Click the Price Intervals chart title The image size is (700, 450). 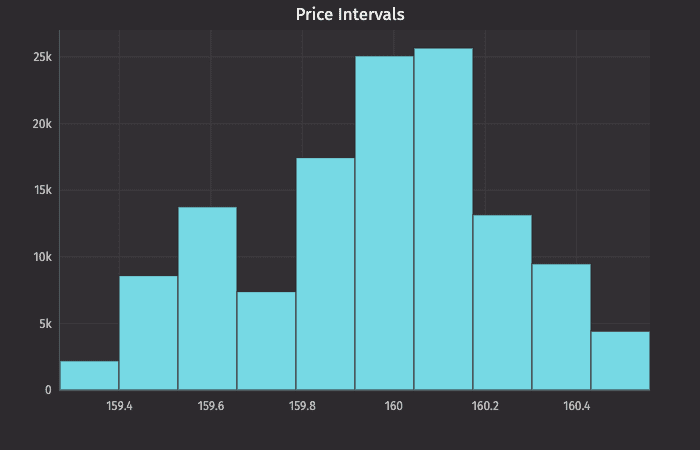click(x=350, y=15)
